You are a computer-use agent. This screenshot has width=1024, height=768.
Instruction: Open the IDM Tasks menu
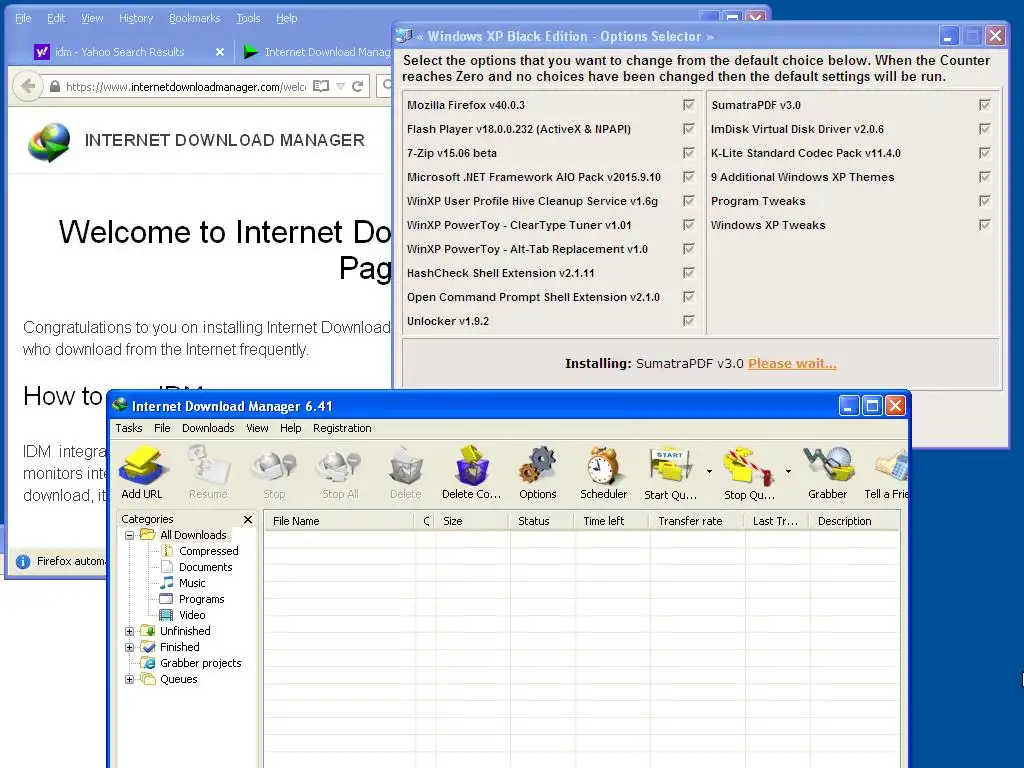pos(129,428)
